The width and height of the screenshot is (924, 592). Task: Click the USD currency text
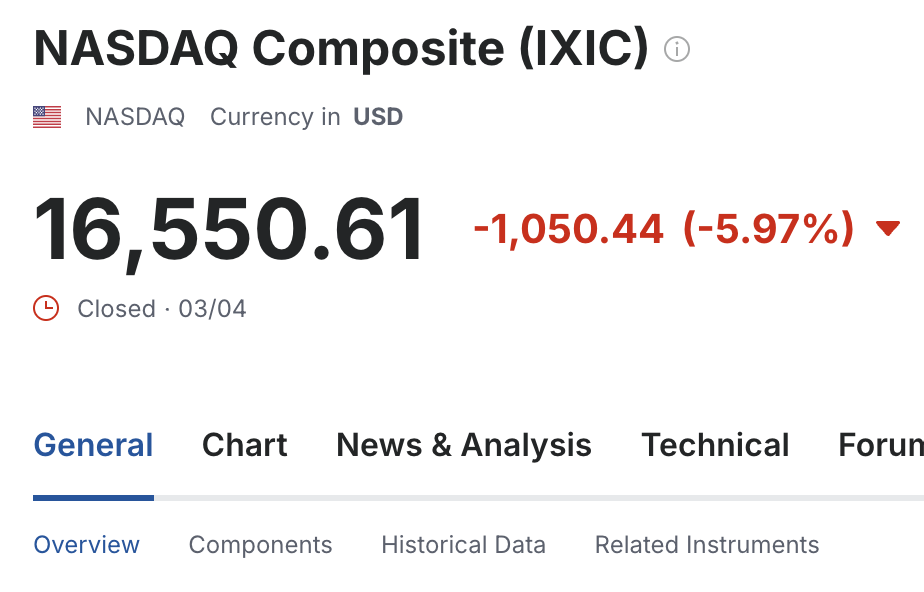(x=378, y=117)
